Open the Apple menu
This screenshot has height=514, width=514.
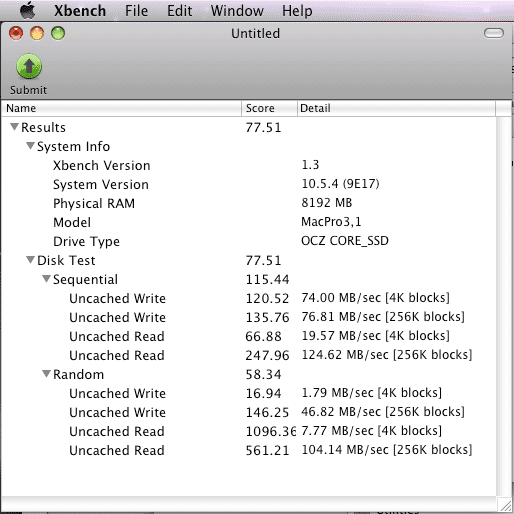click(x=28, y=10)
